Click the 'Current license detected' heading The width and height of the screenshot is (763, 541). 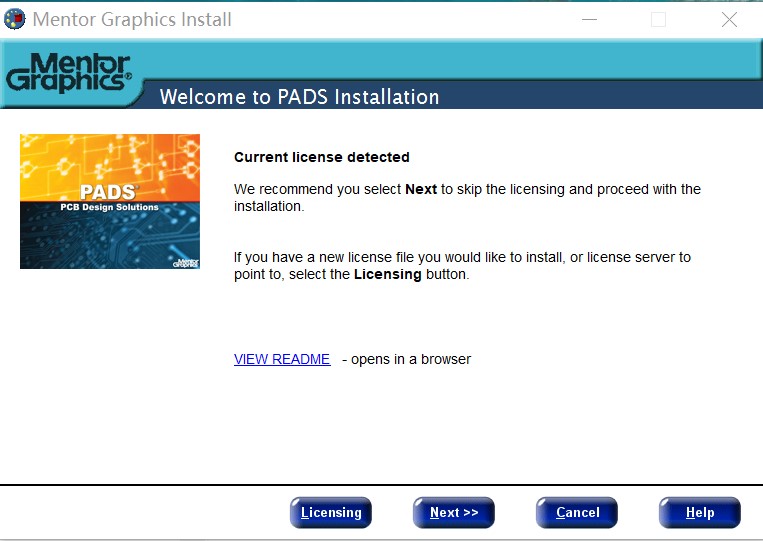322,157
